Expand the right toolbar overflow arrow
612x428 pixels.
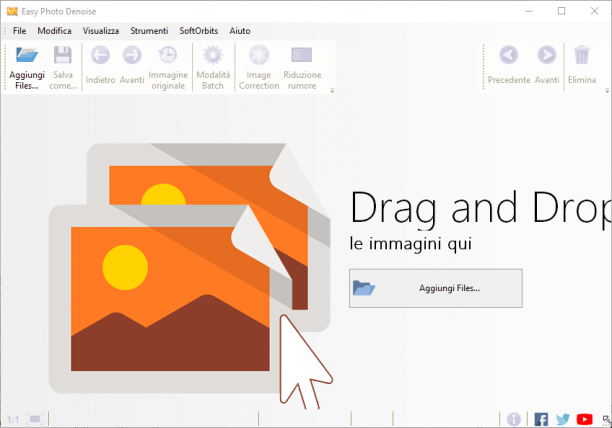607,91
